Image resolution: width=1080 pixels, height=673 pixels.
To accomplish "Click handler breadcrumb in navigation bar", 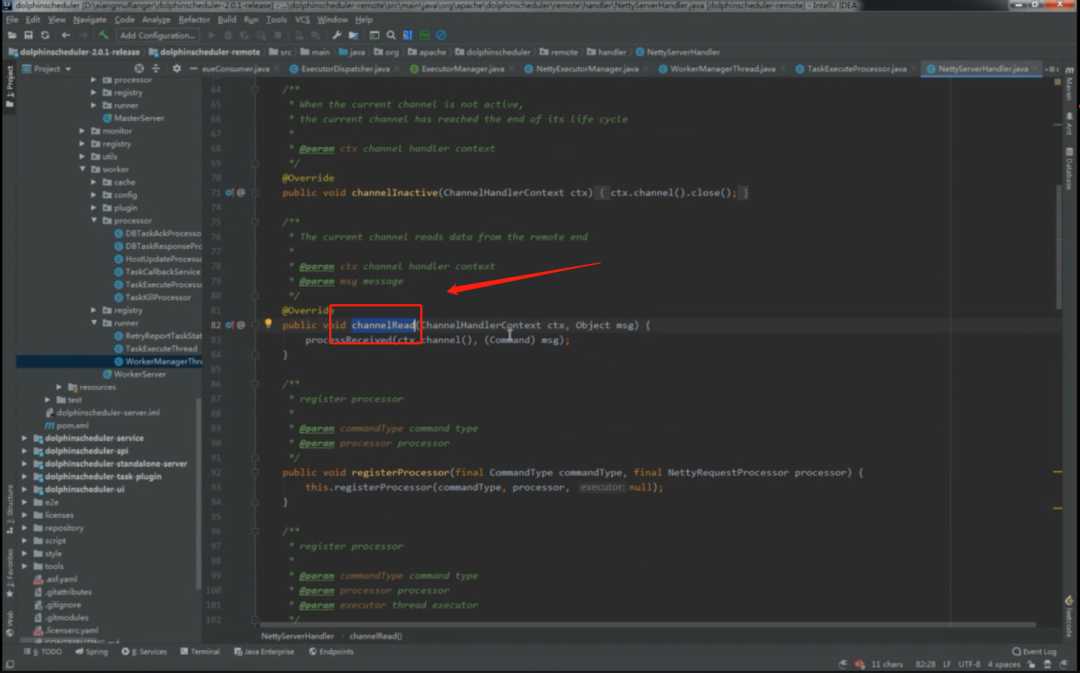I will click(607, 52).
